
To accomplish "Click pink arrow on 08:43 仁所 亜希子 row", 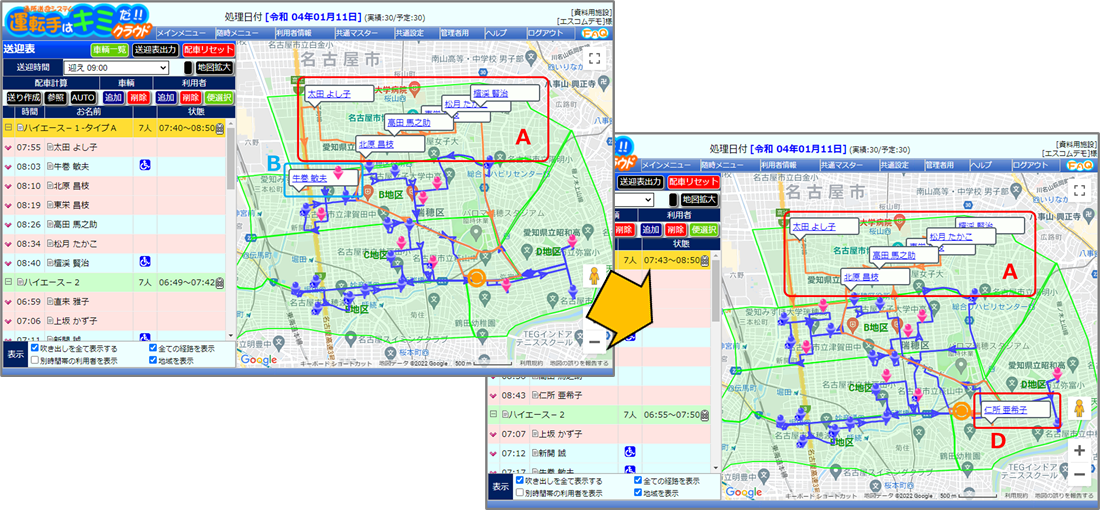I will point(492,395).
